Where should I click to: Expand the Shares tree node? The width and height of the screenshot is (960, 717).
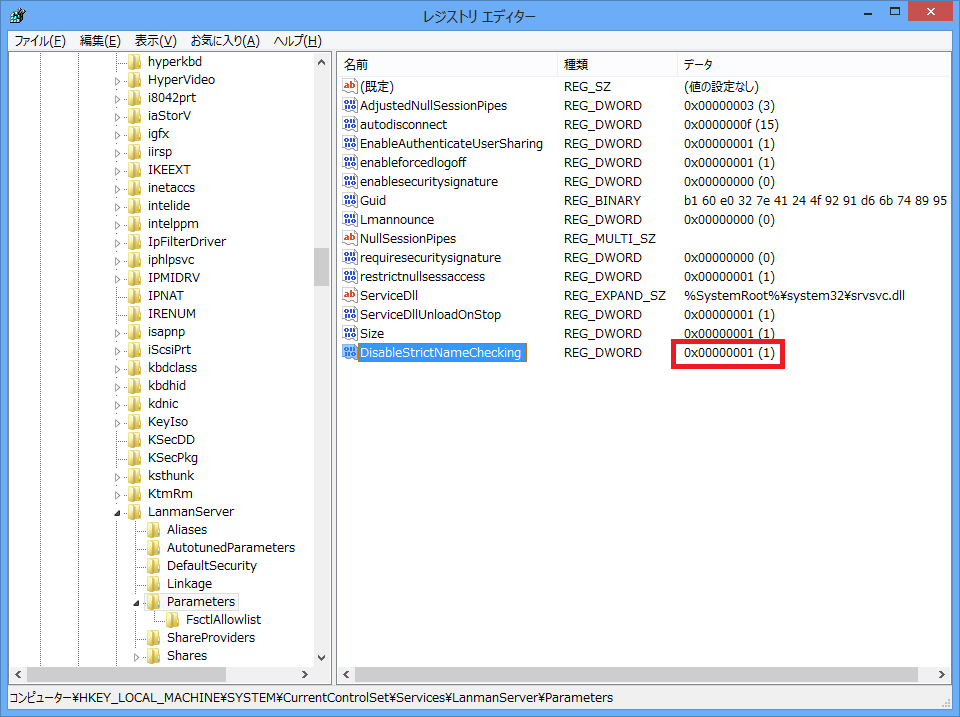tap(137, 656)
